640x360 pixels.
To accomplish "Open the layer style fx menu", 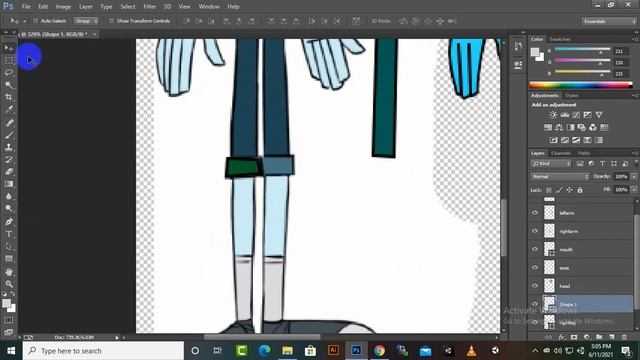I will click(x=562, y=337).
